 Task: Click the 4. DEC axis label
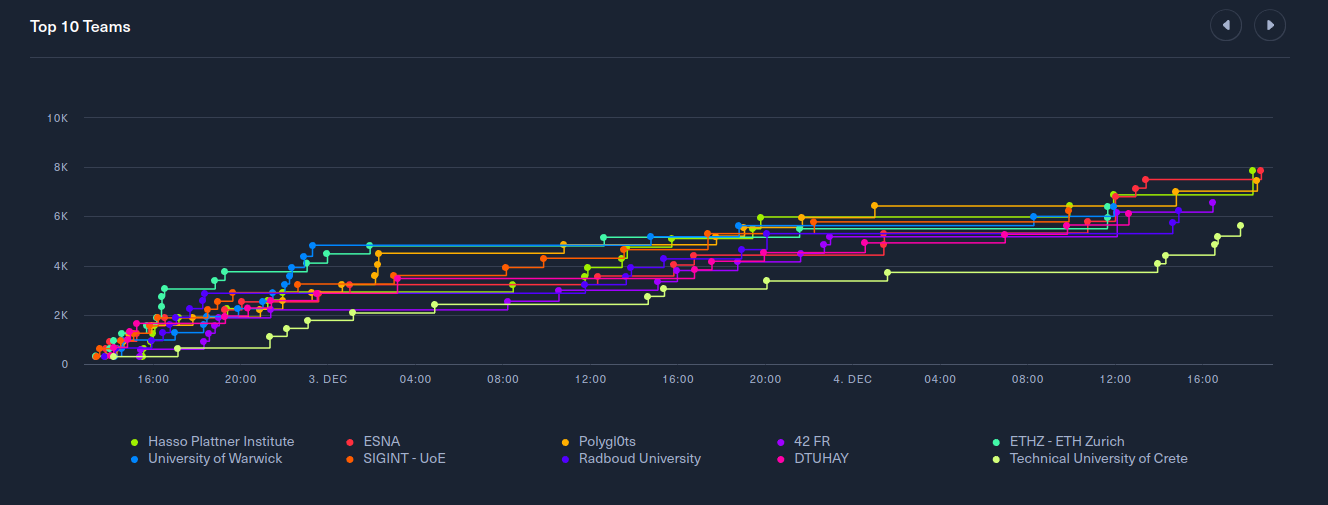tap(852, 379)
